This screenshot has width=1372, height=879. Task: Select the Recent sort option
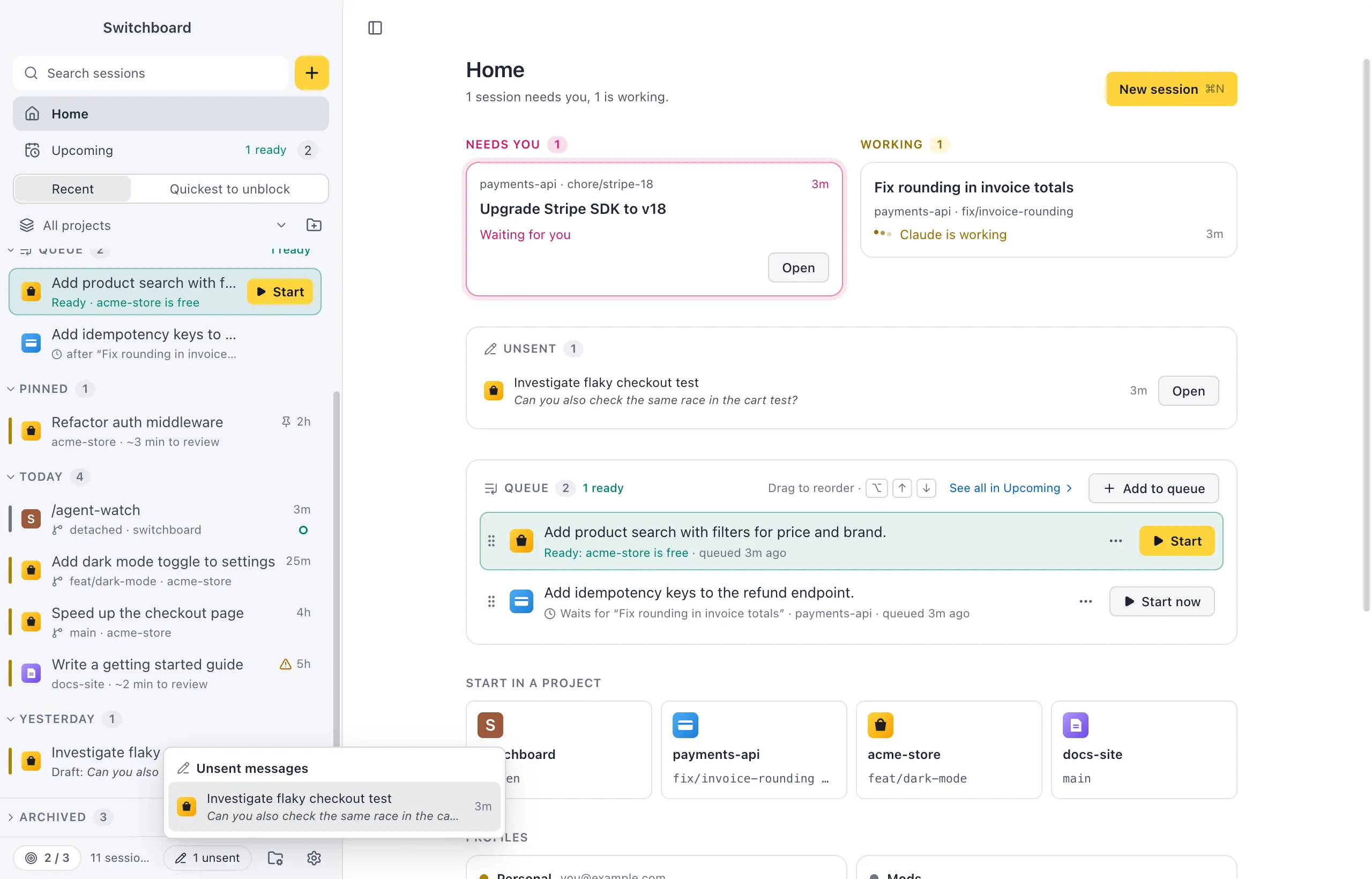(x=72, y=189)
